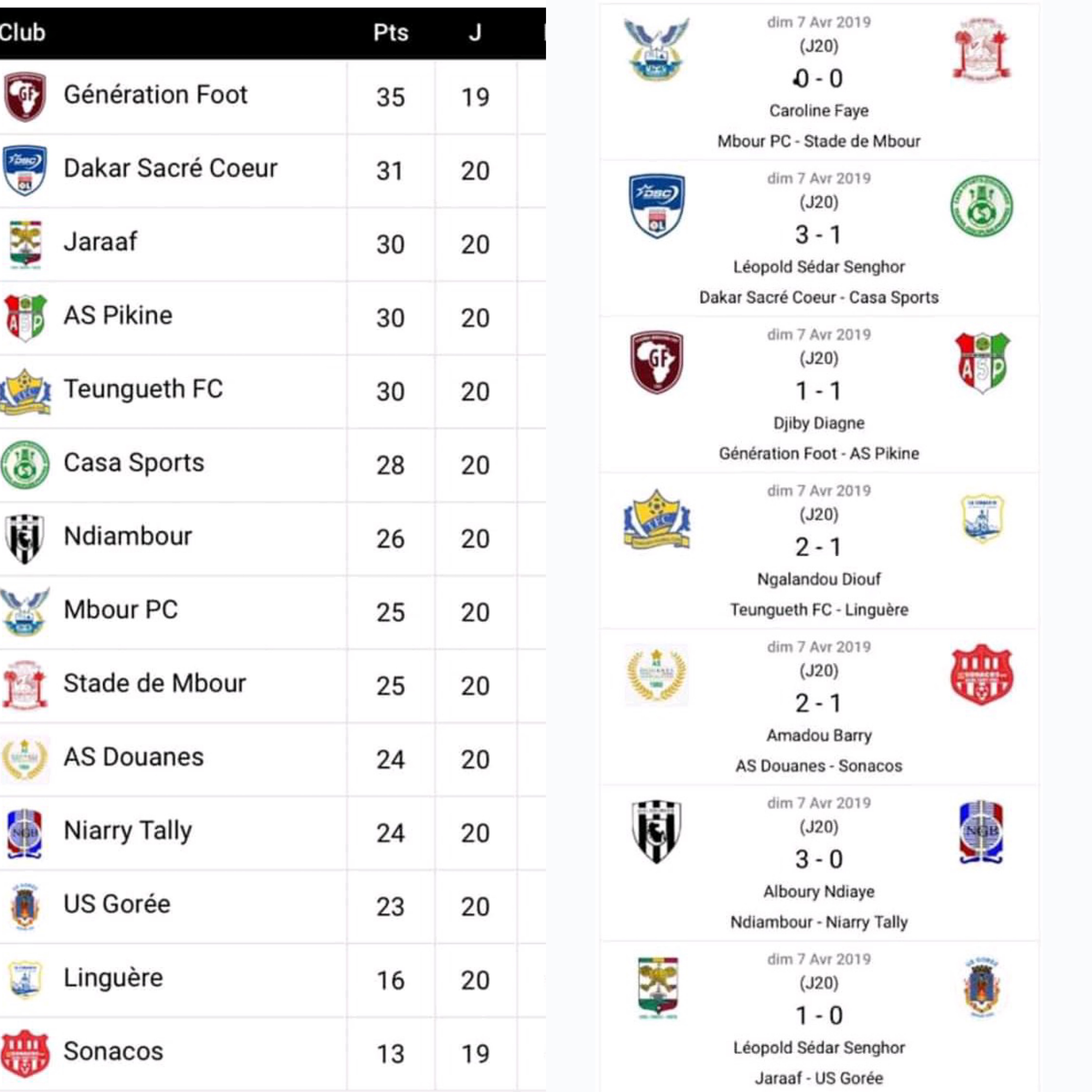Open the Teungueth FC team name in standings
This screenshot has width=1092, height=1092.
point(143,389)
